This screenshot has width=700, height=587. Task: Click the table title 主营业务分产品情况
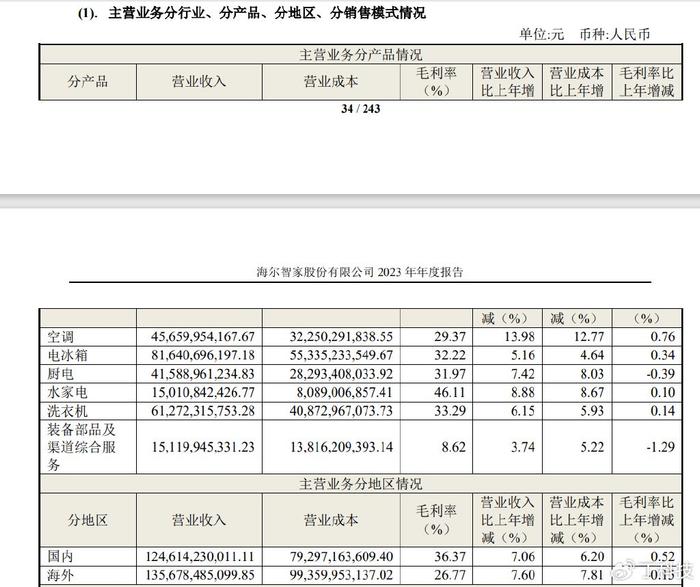coord(360,55)
